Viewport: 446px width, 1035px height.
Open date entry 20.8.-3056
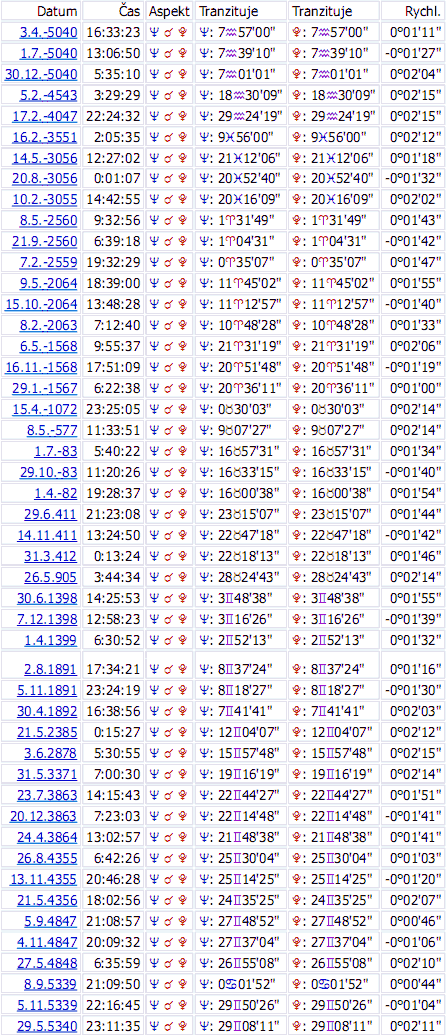coord(46,178)
